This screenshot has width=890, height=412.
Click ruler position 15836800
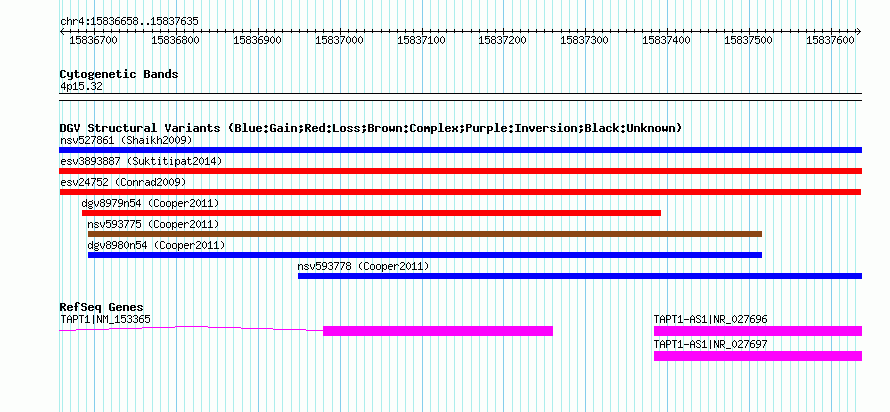(x=176, y=40)
